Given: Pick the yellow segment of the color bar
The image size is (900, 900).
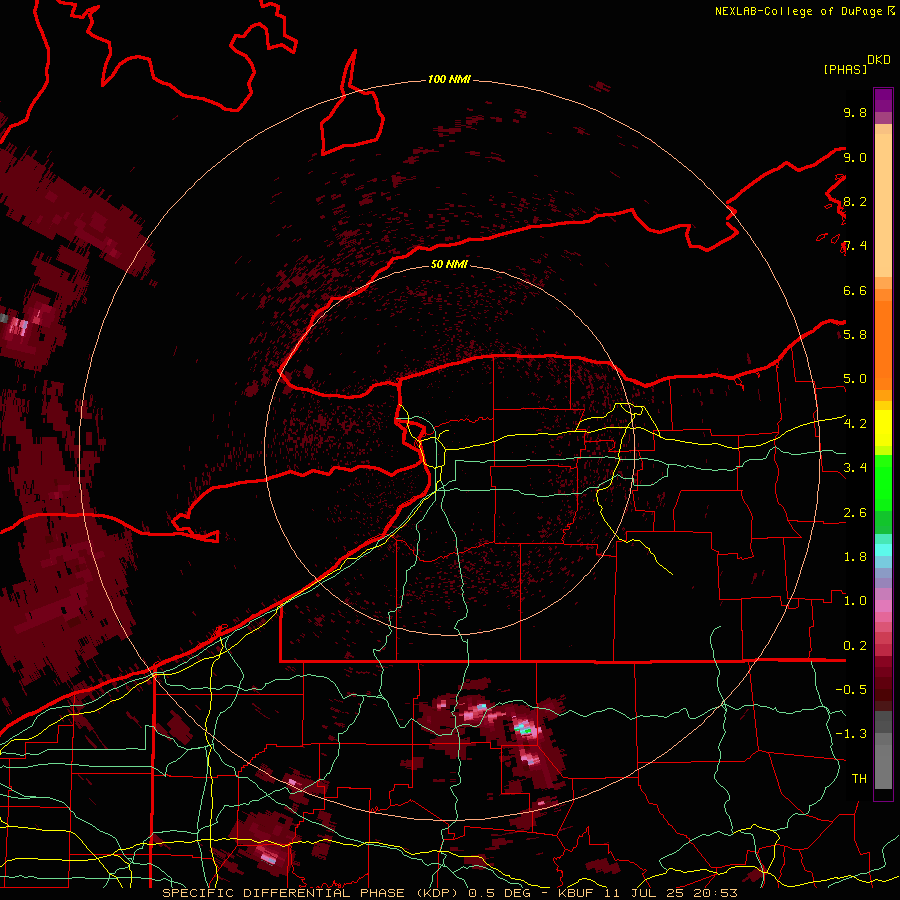Looking at the screenshot, I should (x=883, y=428).
